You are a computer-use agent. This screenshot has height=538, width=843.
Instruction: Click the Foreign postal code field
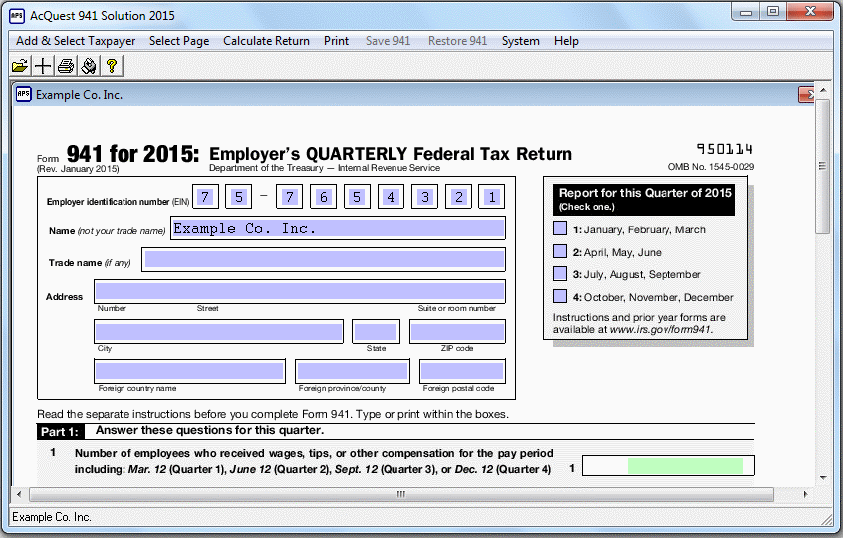[x=462, y=371]
